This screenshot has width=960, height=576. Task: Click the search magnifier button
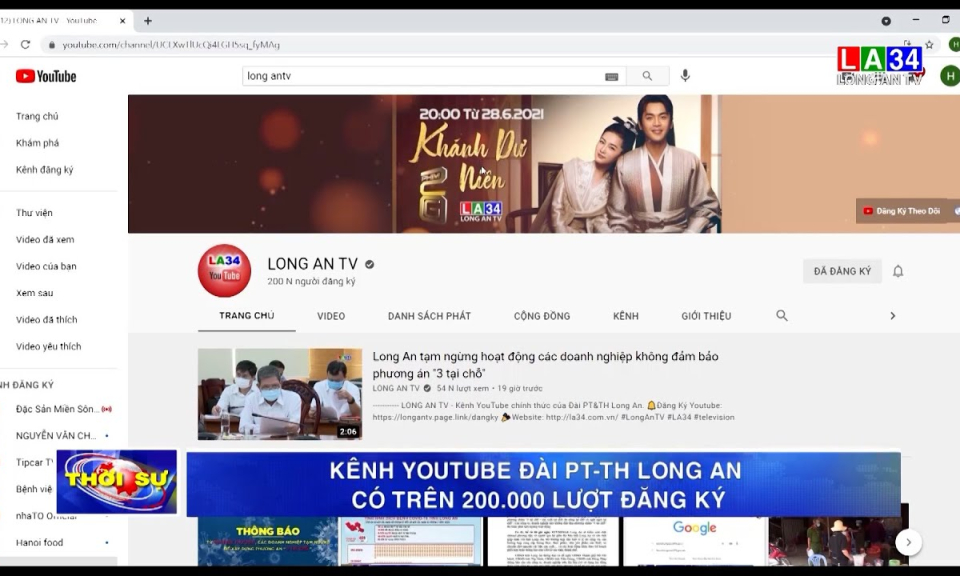coord(647,76)
